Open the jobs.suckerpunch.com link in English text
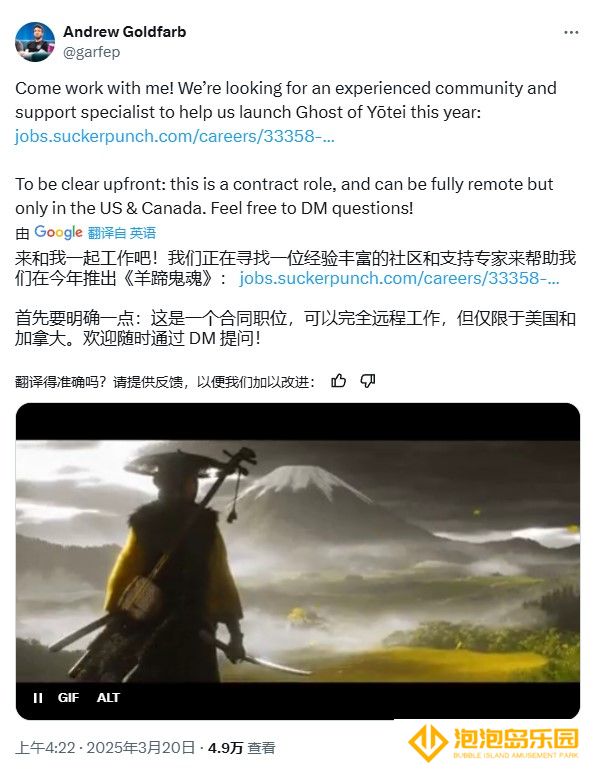594x769 pixels. pyautogui.click(x=175, y=136)
